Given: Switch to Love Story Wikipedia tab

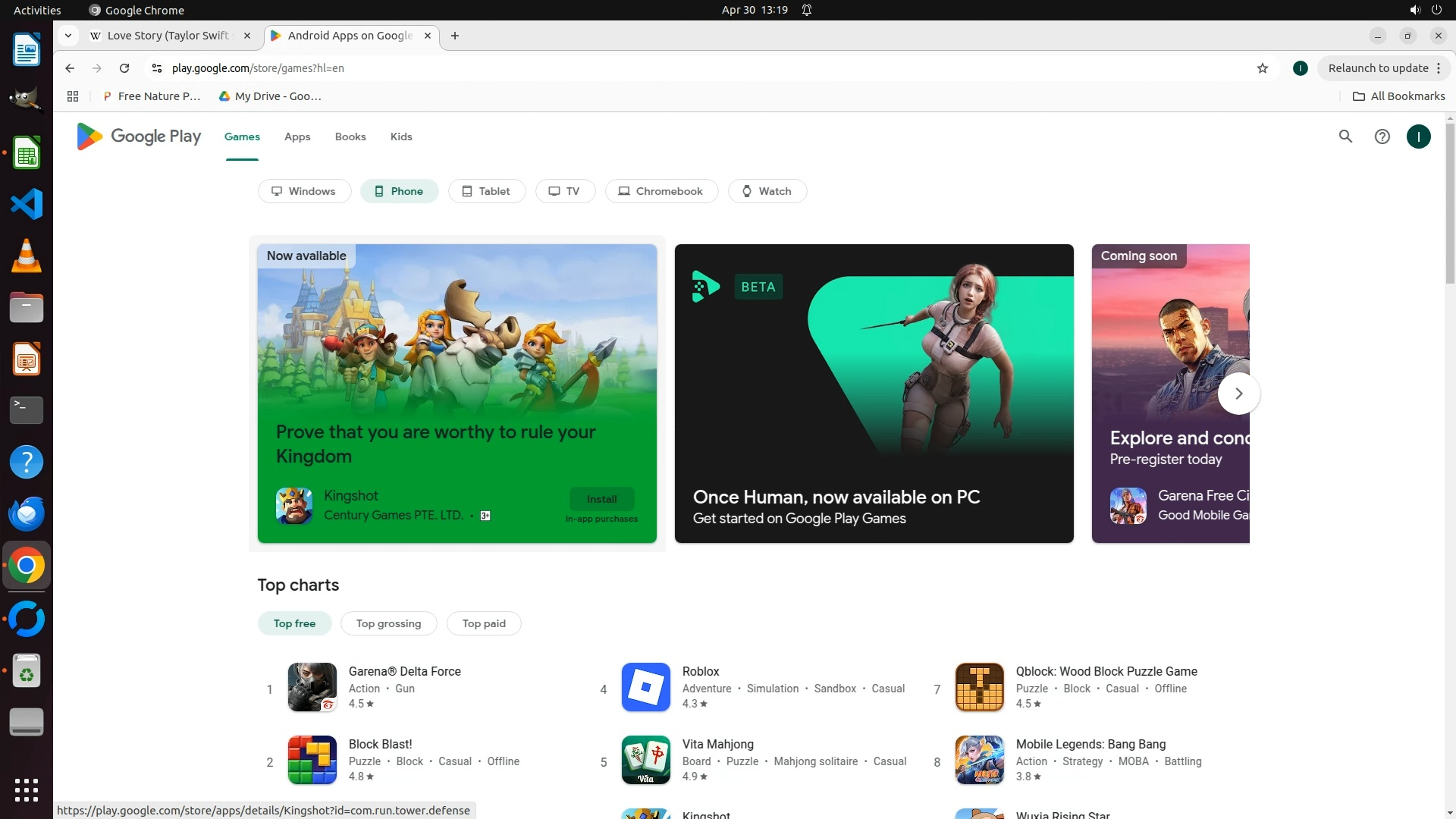Looking at the screenshot, I should [167, 36].
